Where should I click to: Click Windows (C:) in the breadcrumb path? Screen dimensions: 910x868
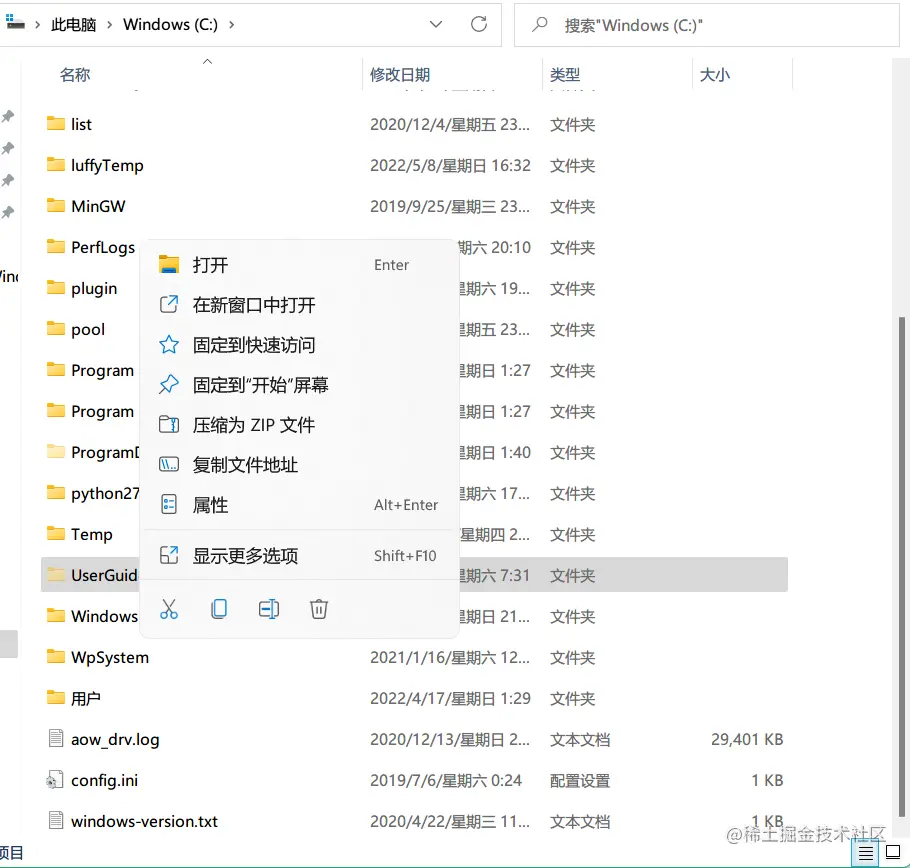pyautogui.click(x=171, y=24)
